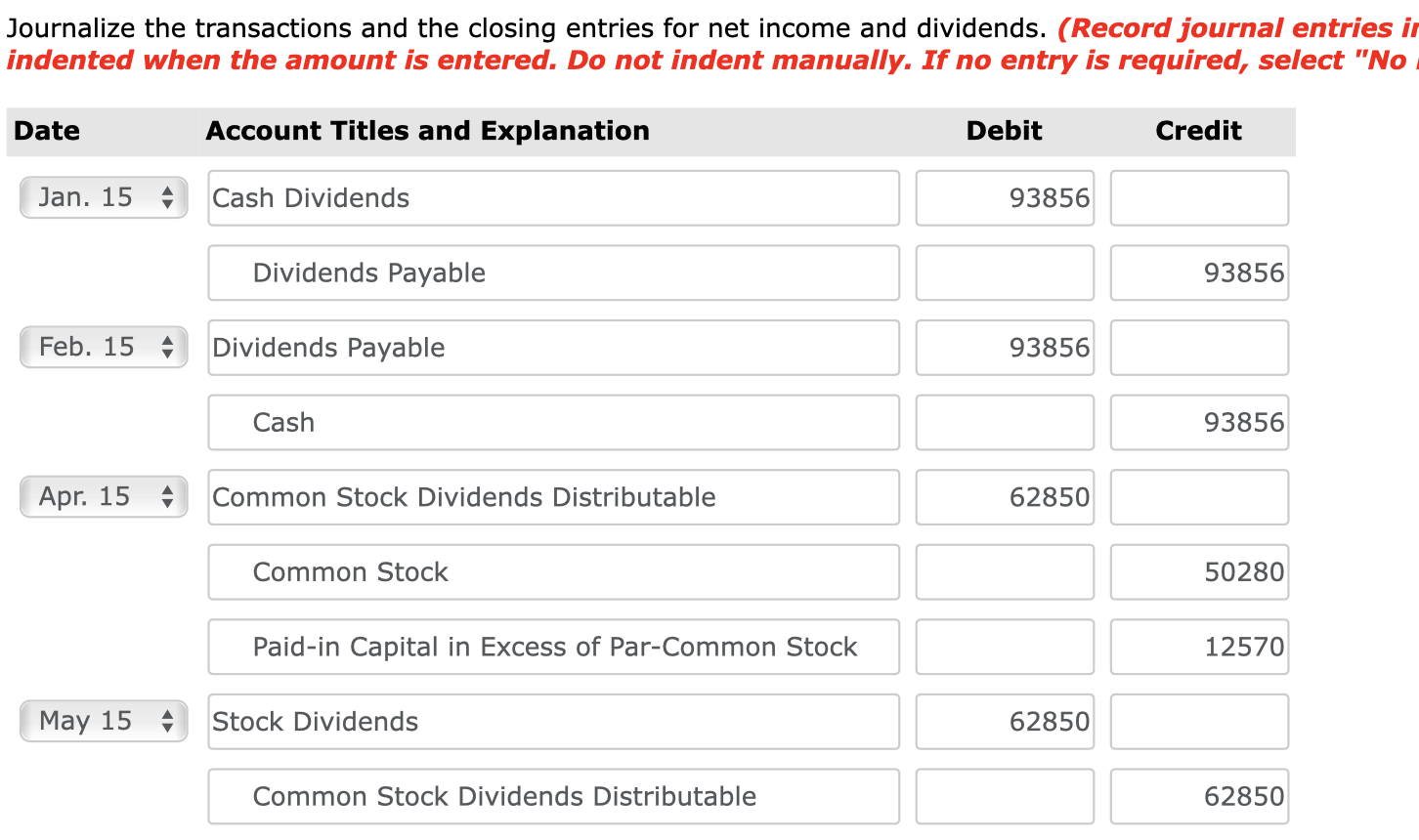Select the credit field showing 50280
Viewport: 1419px width, 840px height.
coord(1198,571)
